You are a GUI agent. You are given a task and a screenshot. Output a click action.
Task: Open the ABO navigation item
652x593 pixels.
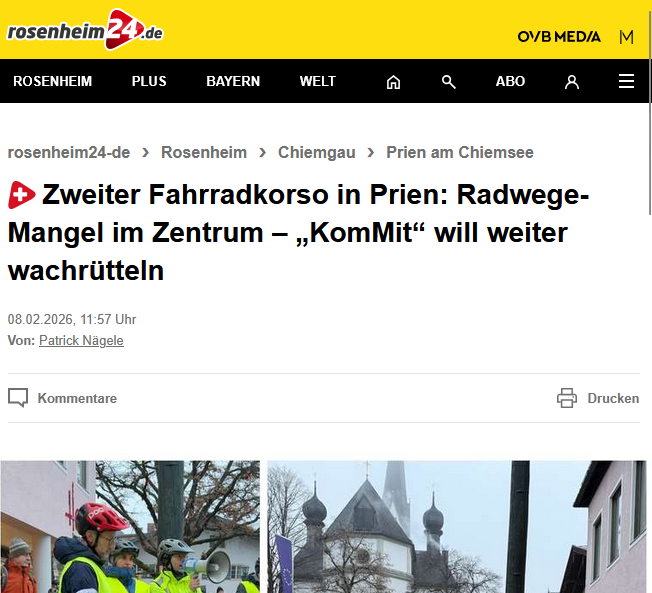coord(510,81)
